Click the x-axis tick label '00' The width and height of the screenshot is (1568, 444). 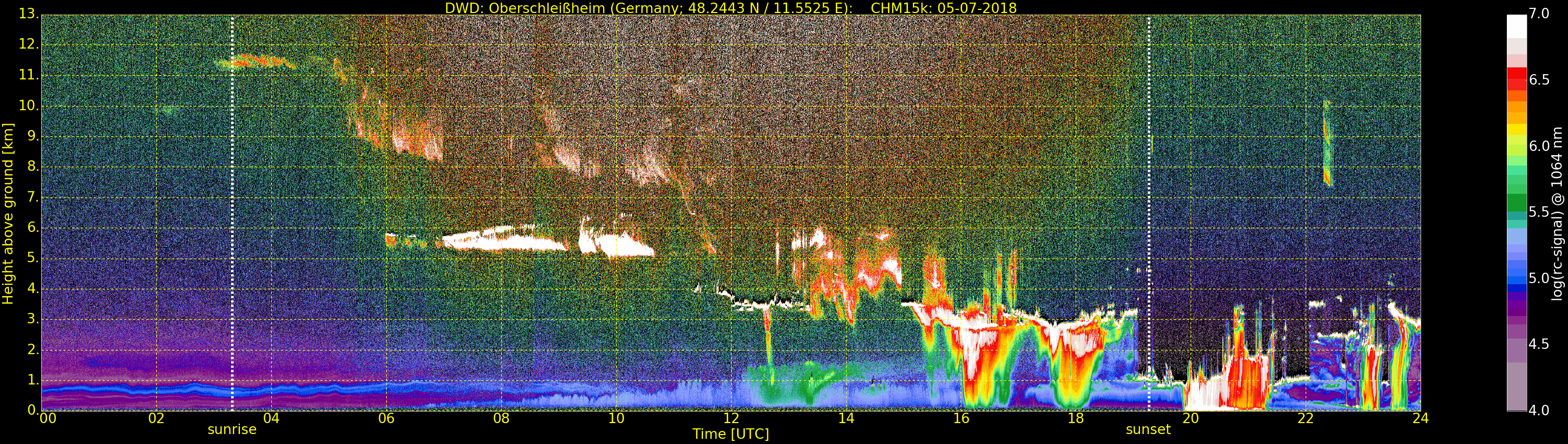pyautogui.click(x=48, y=418)
